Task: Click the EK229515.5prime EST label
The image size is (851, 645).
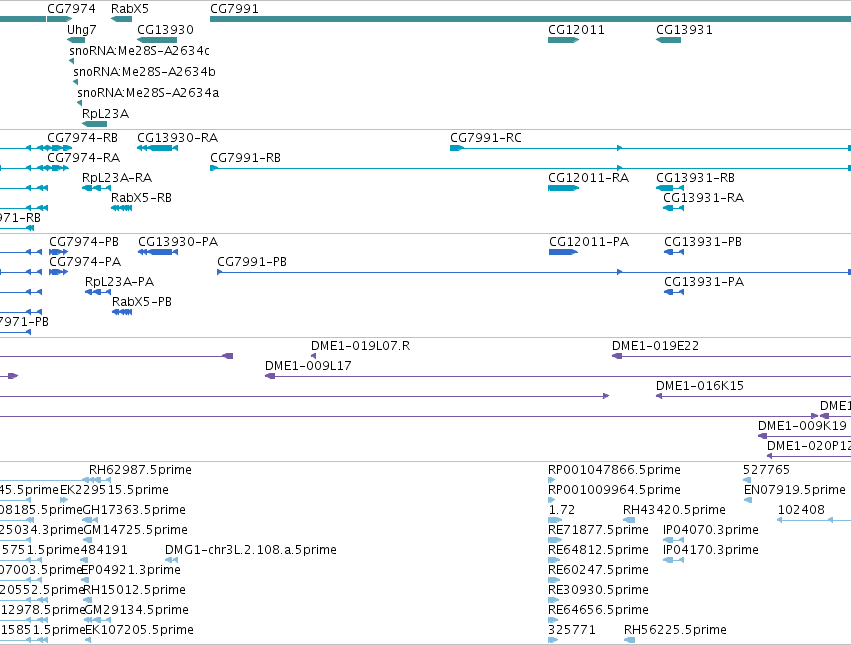Action: [115, 490]
